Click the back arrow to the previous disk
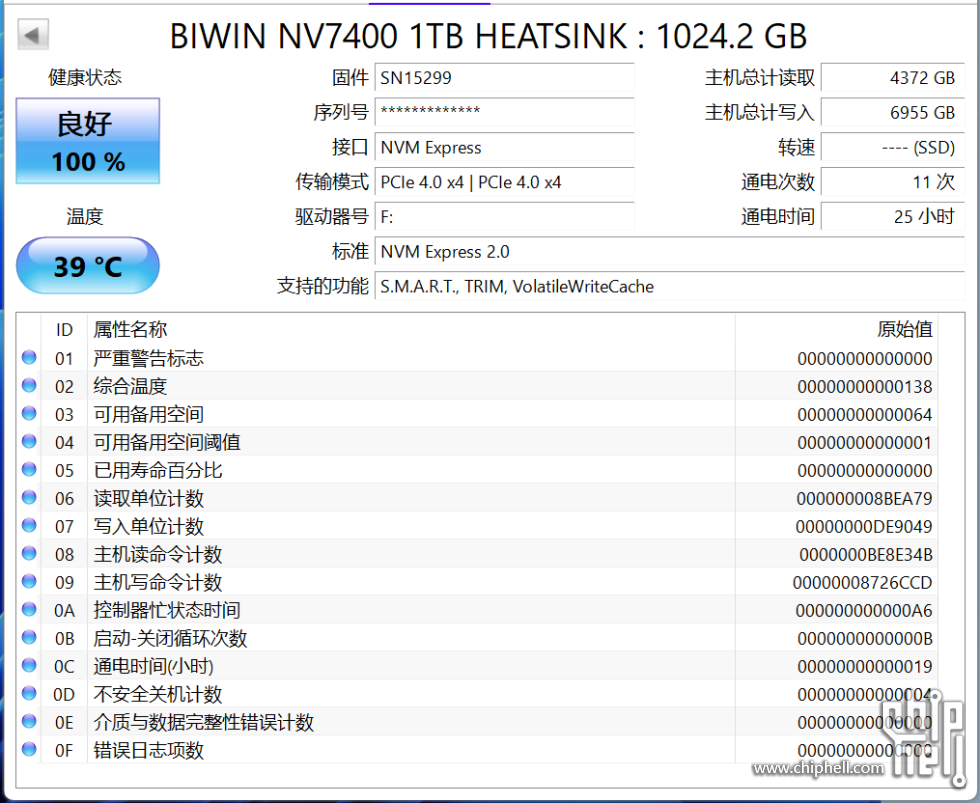980x803 pixels. [32, 34]
